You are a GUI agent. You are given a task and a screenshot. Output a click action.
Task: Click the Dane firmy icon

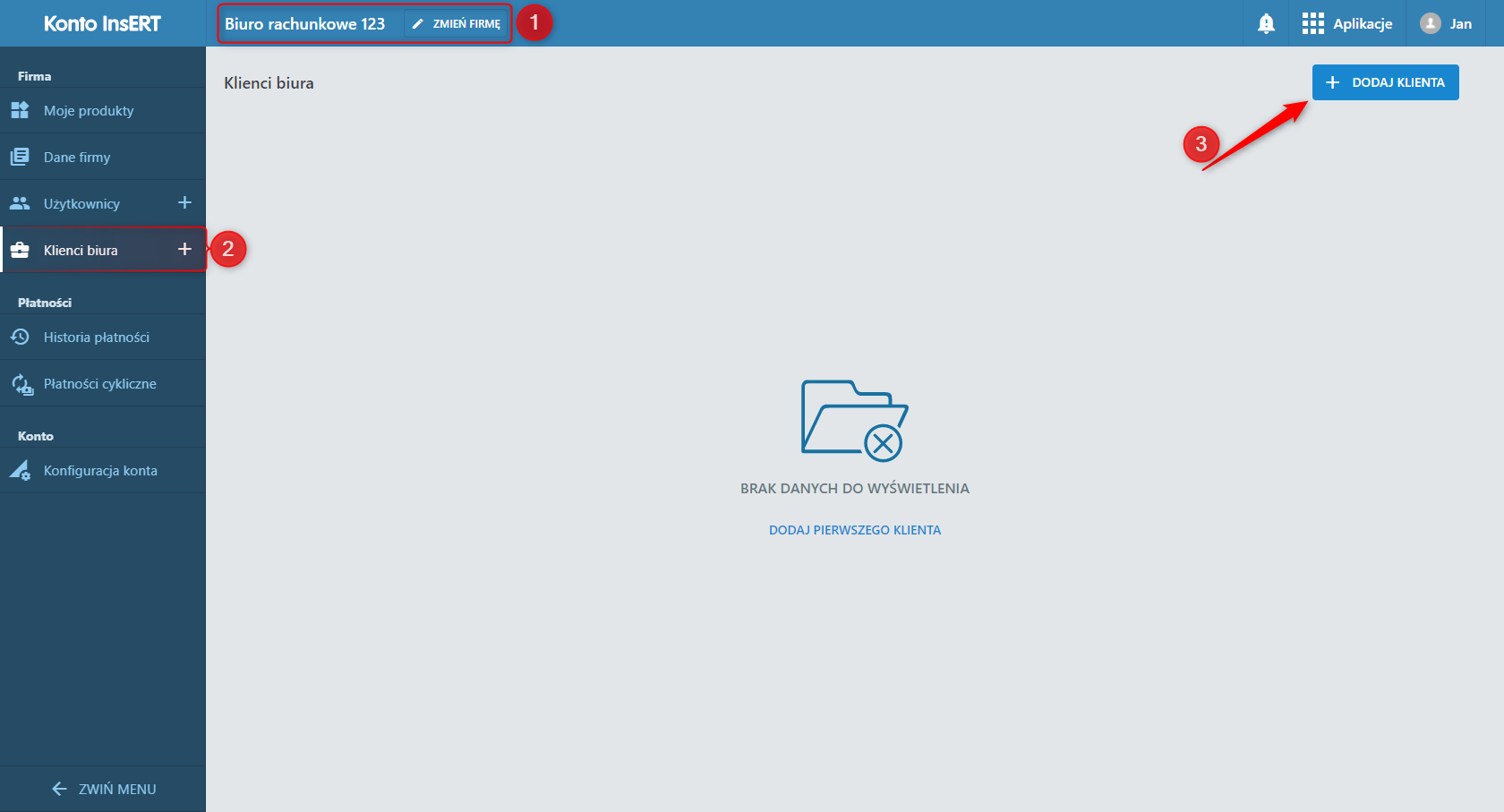[20, 157]
